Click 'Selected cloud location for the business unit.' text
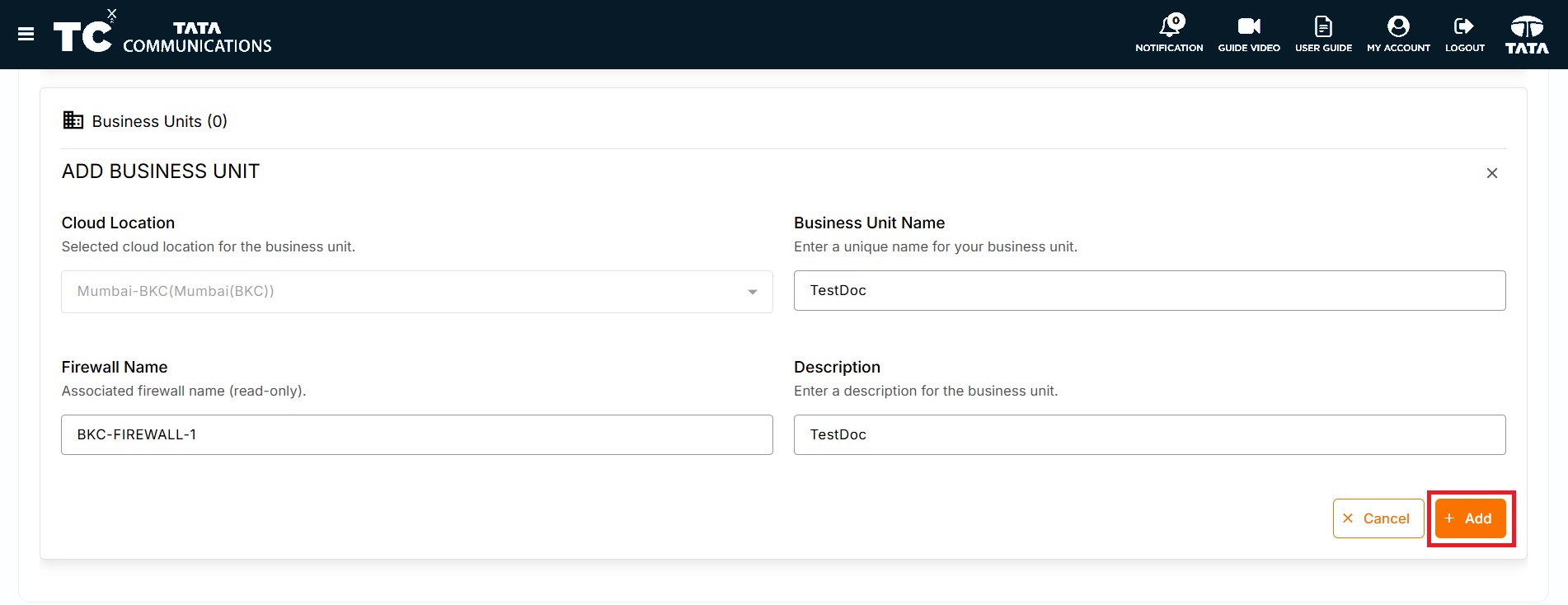The width and height of the screenshot is (1568, 605). (x=209, y=246)
